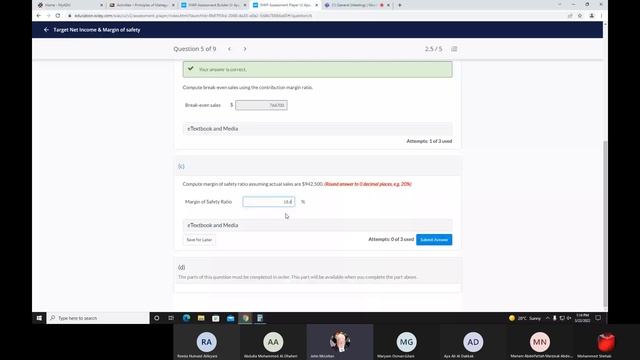Click the browser address bar URL

click(193, 16)
